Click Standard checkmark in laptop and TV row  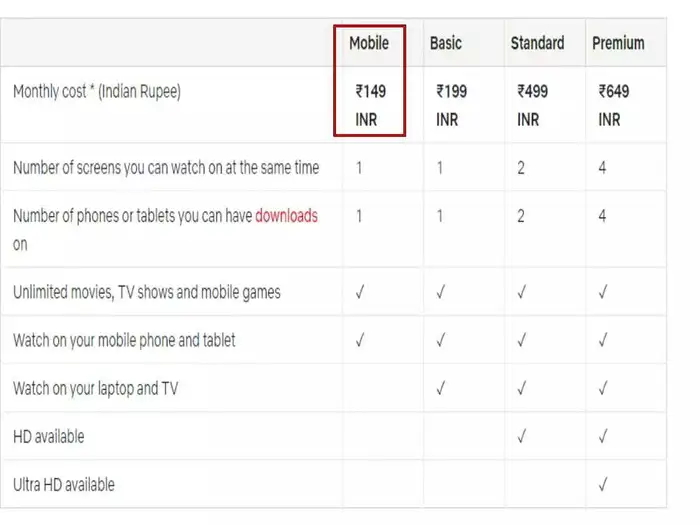pyautogui.click(x=521, y=389)
